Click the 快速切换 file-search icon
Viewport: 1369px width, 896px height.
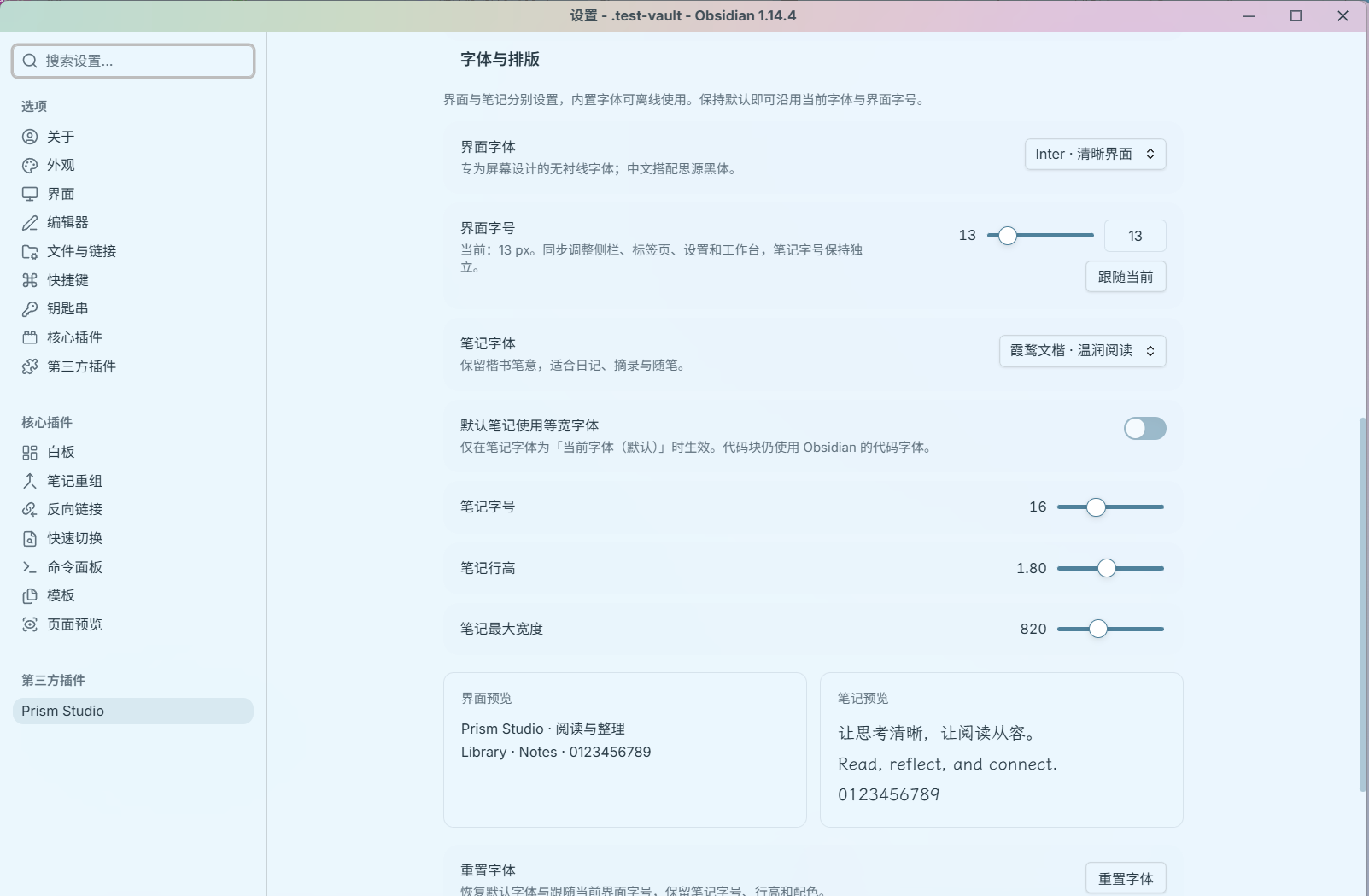tap(30, 539)
